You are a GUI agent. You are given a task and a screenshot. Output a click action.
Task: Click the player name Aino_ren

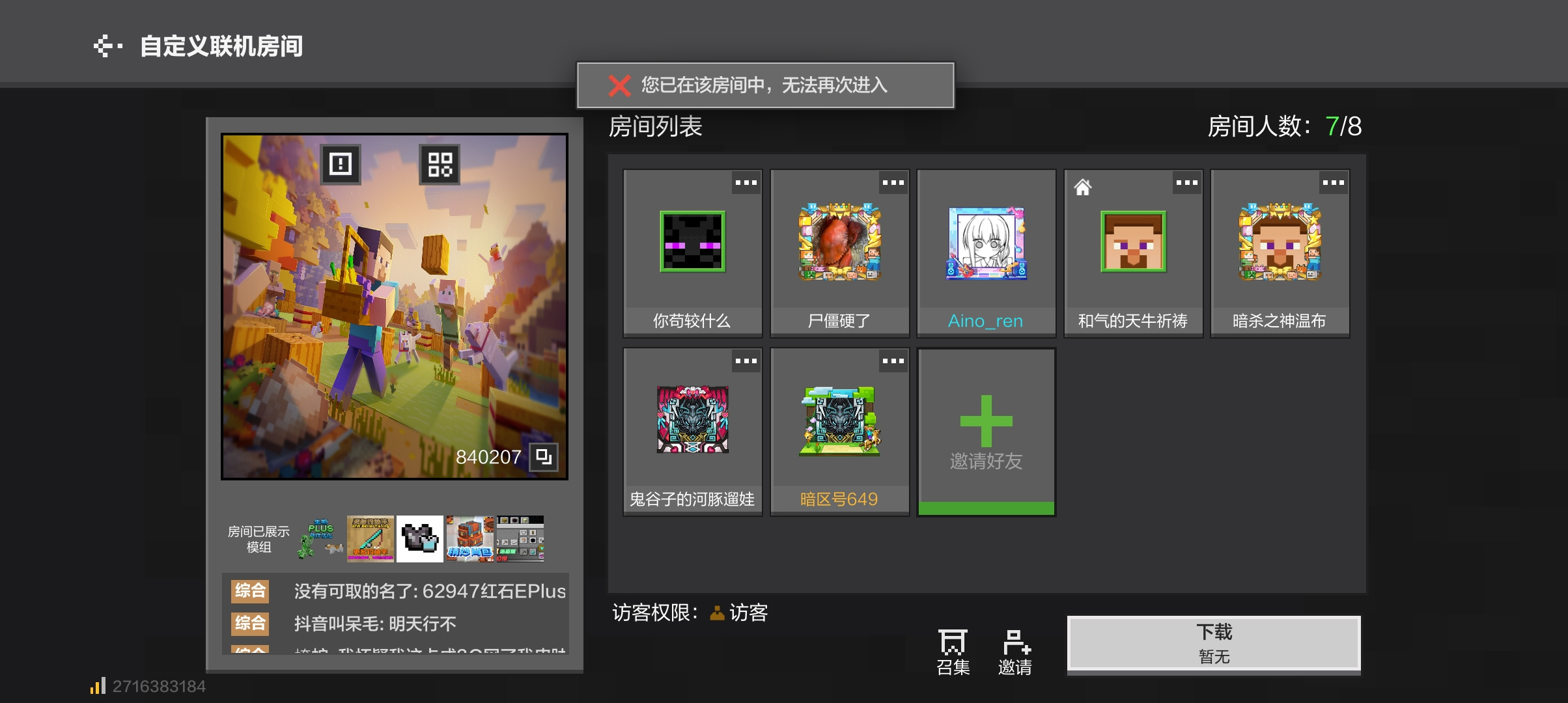click(x=986, y=321)
